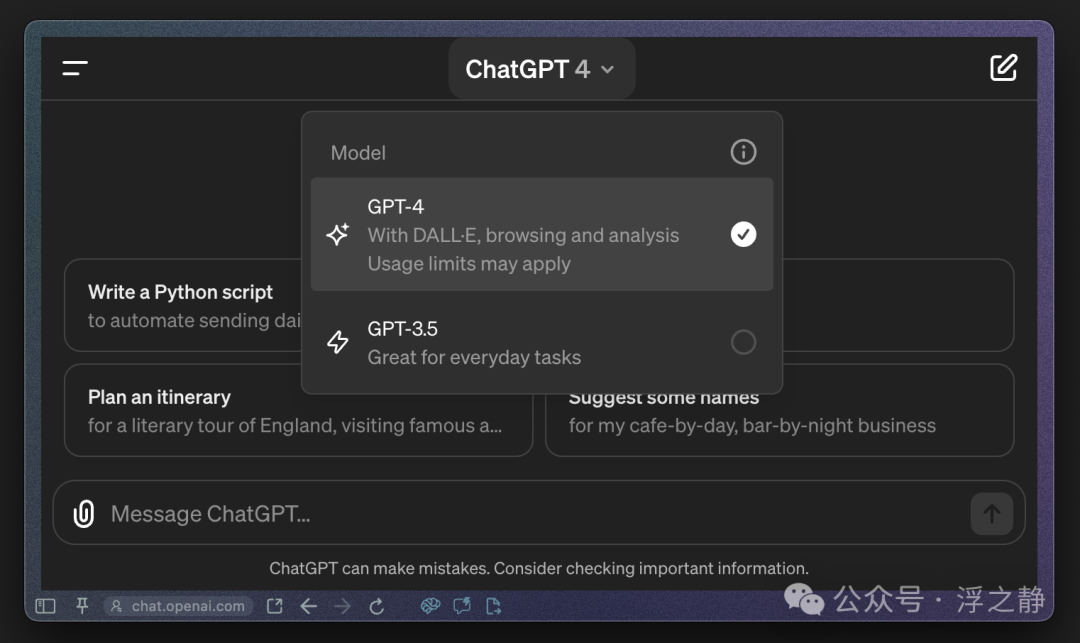The height and width of the screenshot is (643, 1080).
Task: Attach a file with the paperclip icon
Action: pos(84,514)
